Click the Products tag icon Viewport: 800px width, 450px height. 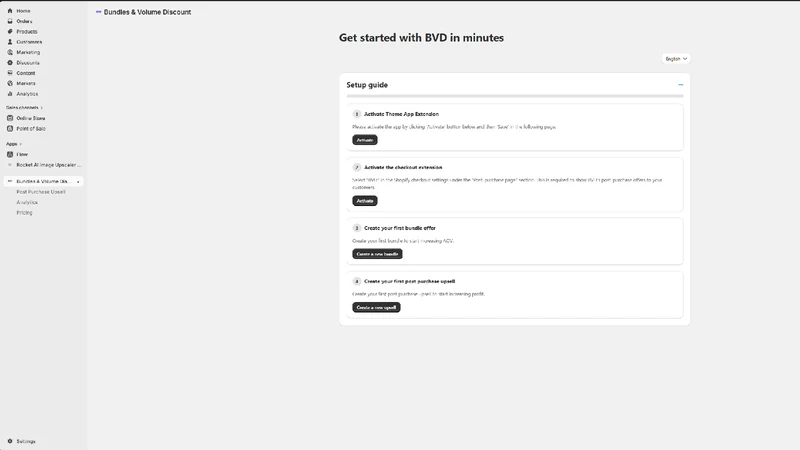point(10,32)
